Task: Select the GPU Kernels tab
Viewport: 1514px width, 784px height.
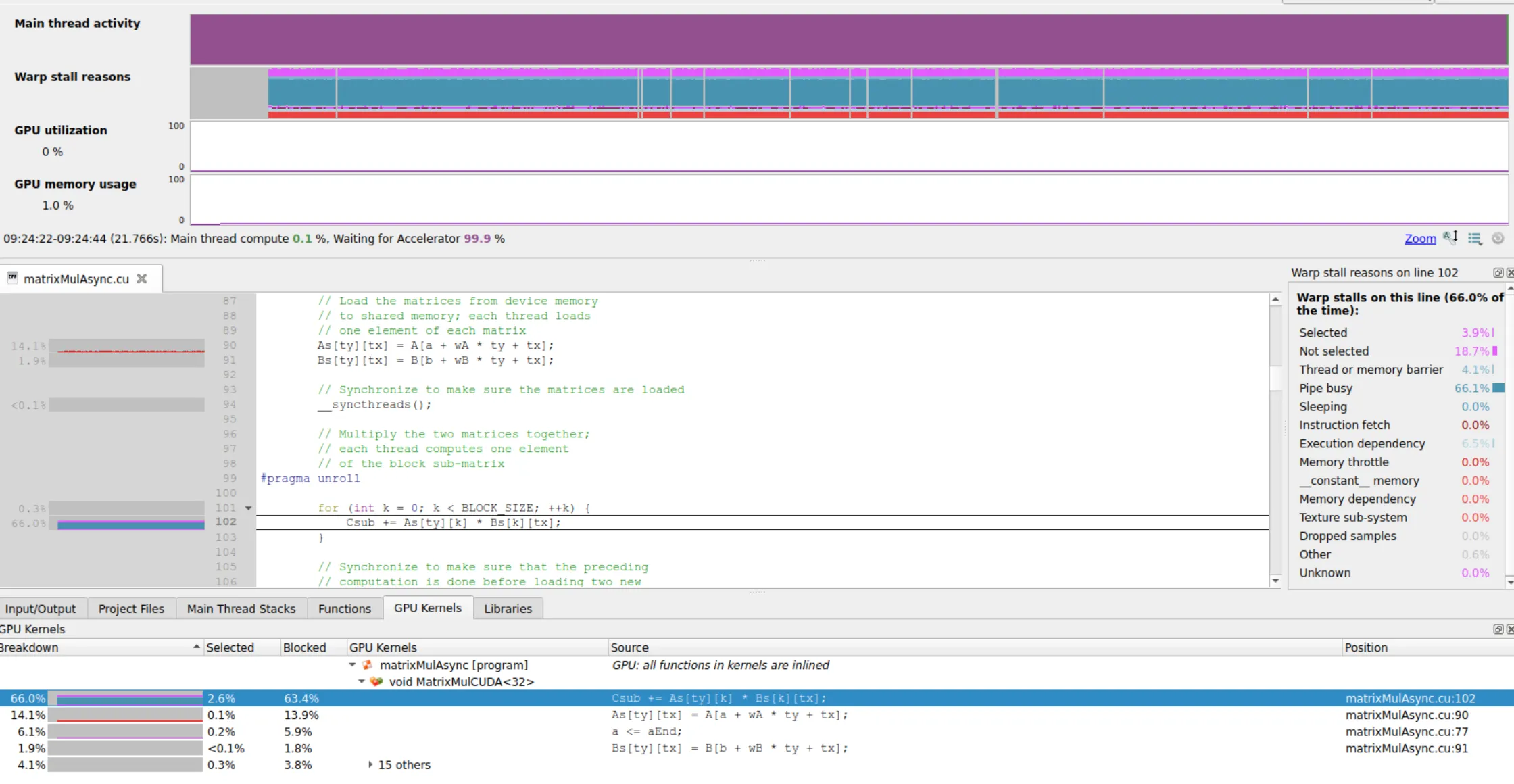Action: point(428,608)
